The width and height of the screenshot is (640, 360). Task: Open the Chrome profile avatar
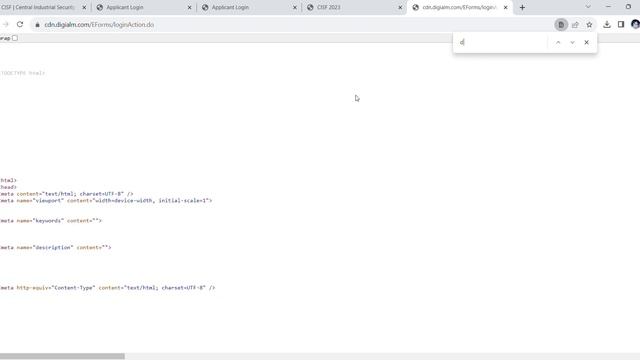click(x=635, y=24)
